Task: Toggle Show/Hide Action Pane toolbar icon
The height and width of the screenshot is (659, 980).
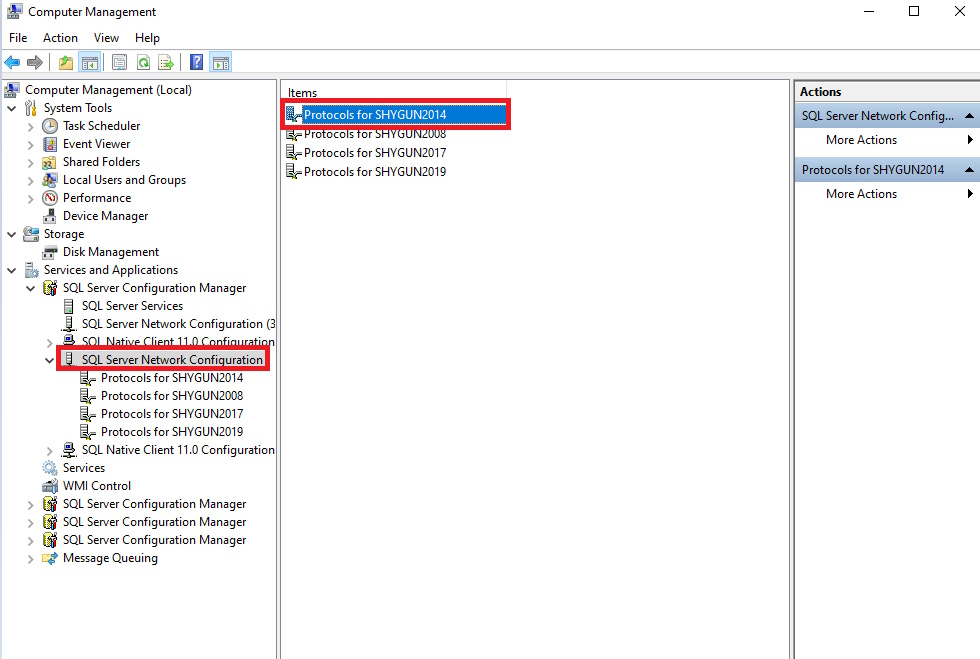Action: click(221, 63)
